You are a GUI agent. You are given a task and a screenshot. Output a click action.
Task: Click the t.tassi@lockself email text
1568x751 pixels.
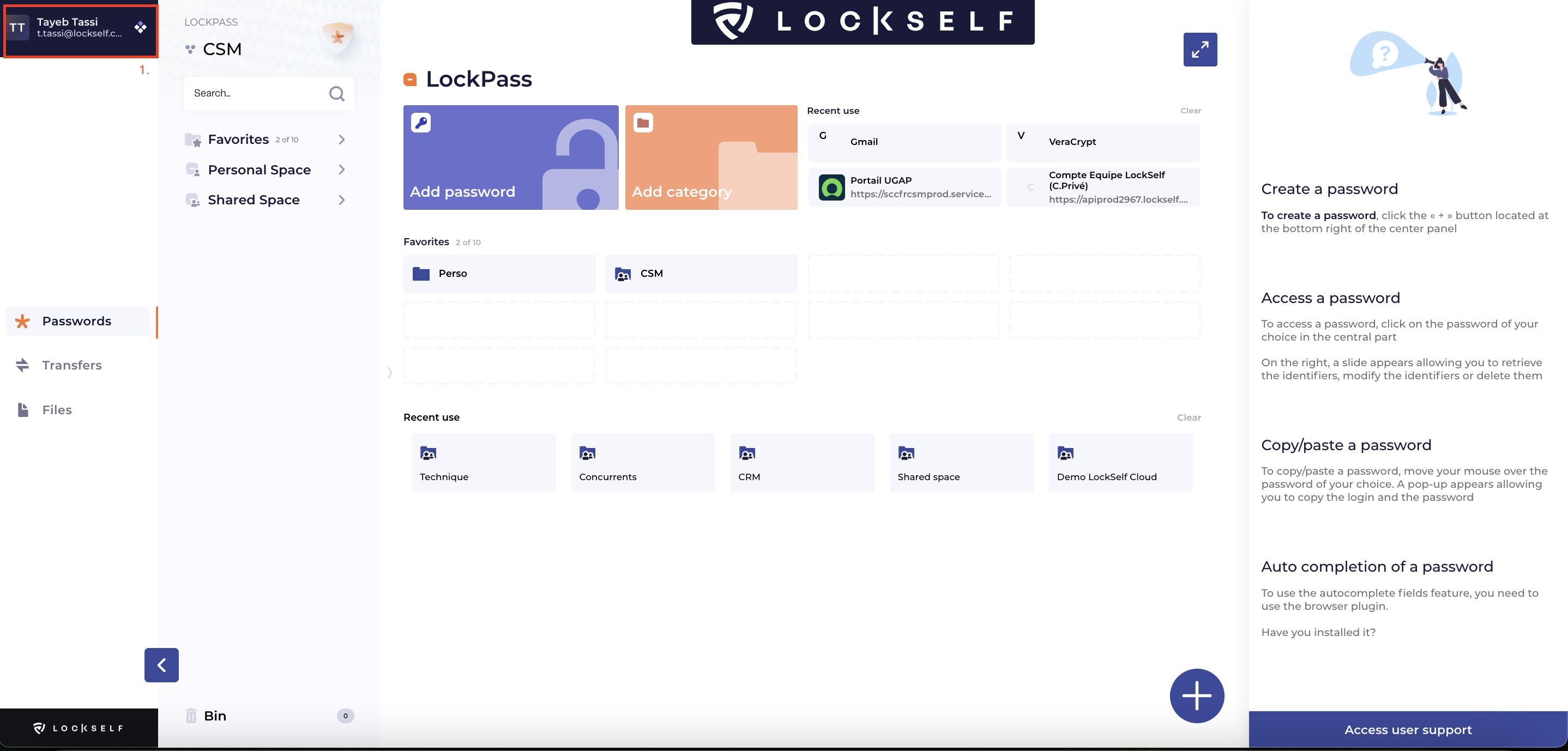(79, 33)
